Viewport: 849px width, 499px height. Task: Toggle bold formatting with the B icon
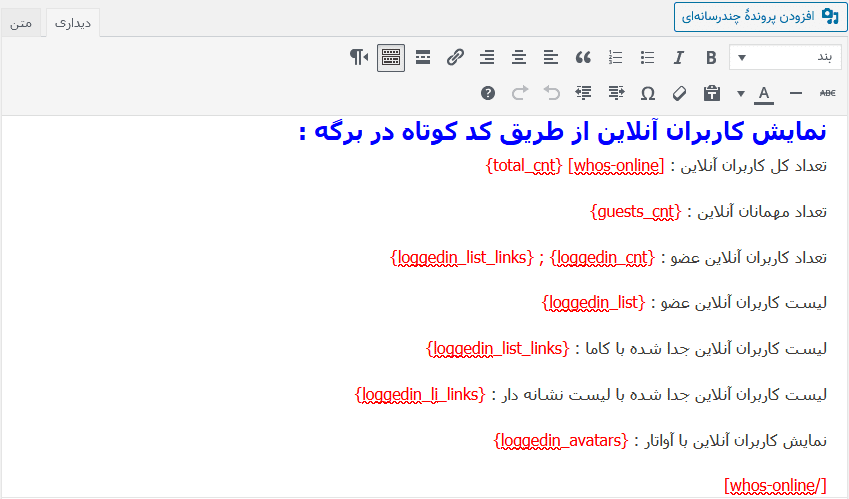pos(711,57)
